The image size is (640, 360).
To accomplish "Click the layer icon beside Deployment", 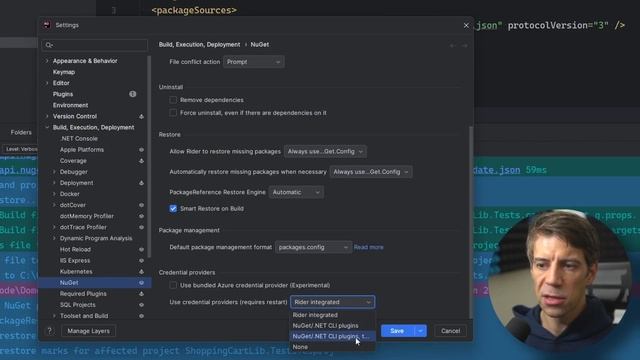I will [x=141, y=183].
